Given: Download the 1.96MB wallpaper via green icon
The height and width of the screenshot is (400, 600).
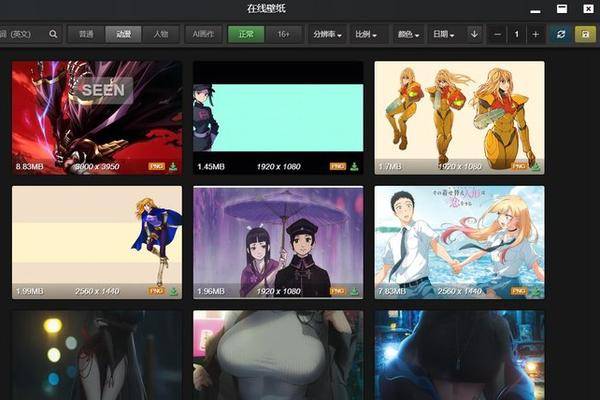Looking at the screenshot, I should 354,291.
